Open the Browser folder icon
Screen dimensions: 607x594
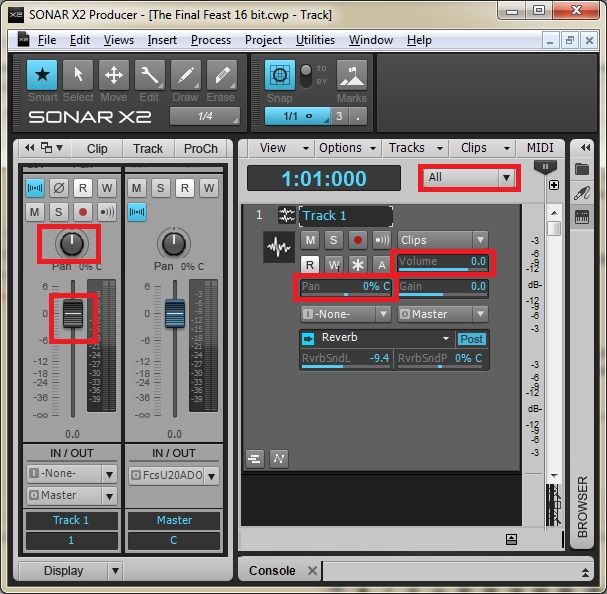(x=582, y=169)
